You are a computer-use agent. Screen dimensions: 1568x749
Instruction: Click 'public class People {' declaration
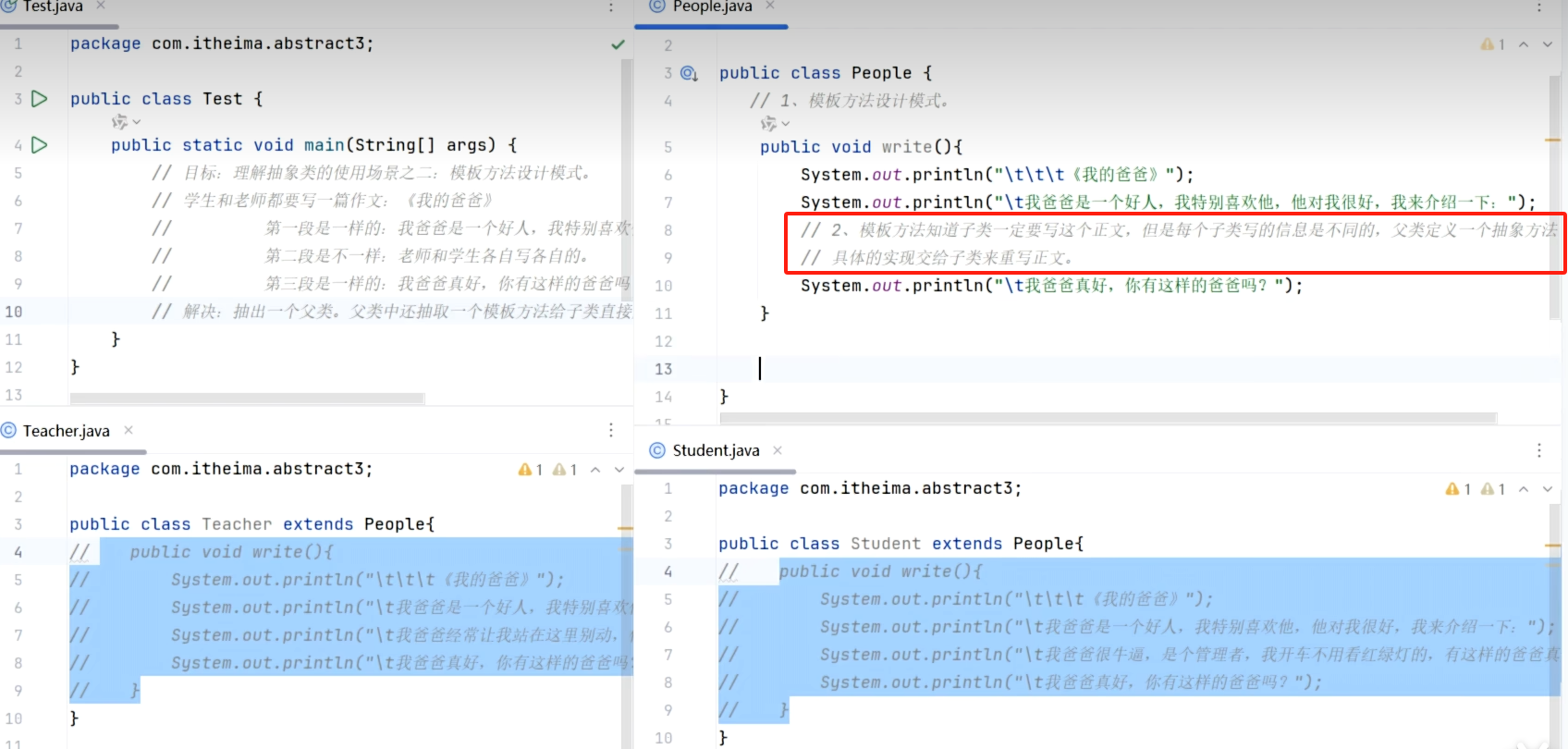click(826, 73)
